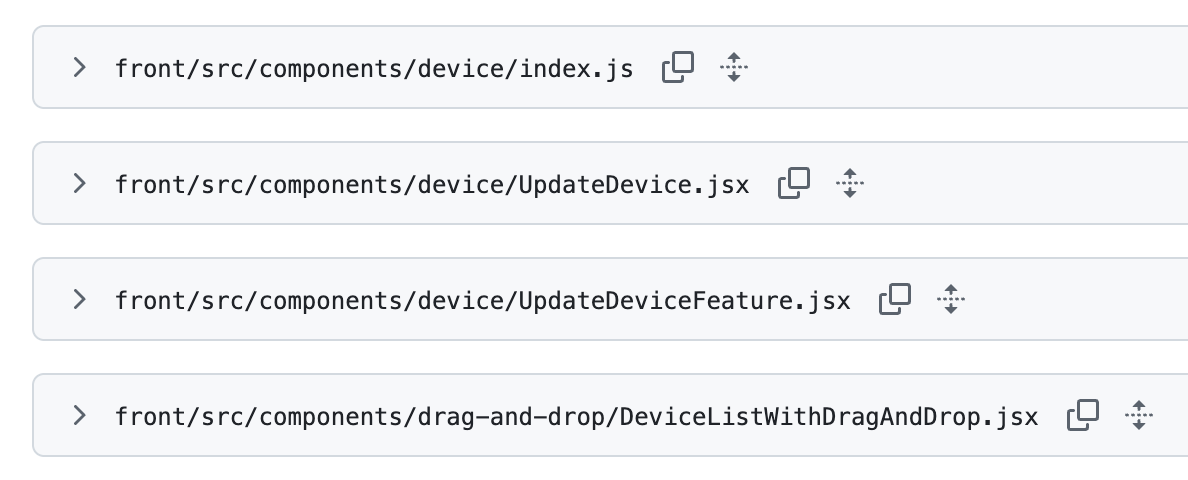Image resolution: width=1188 pixels, height=480 pixels.
Task: Expand all lines of DeviceListWithDragAndDrop.jsx
Action: 1139,415
